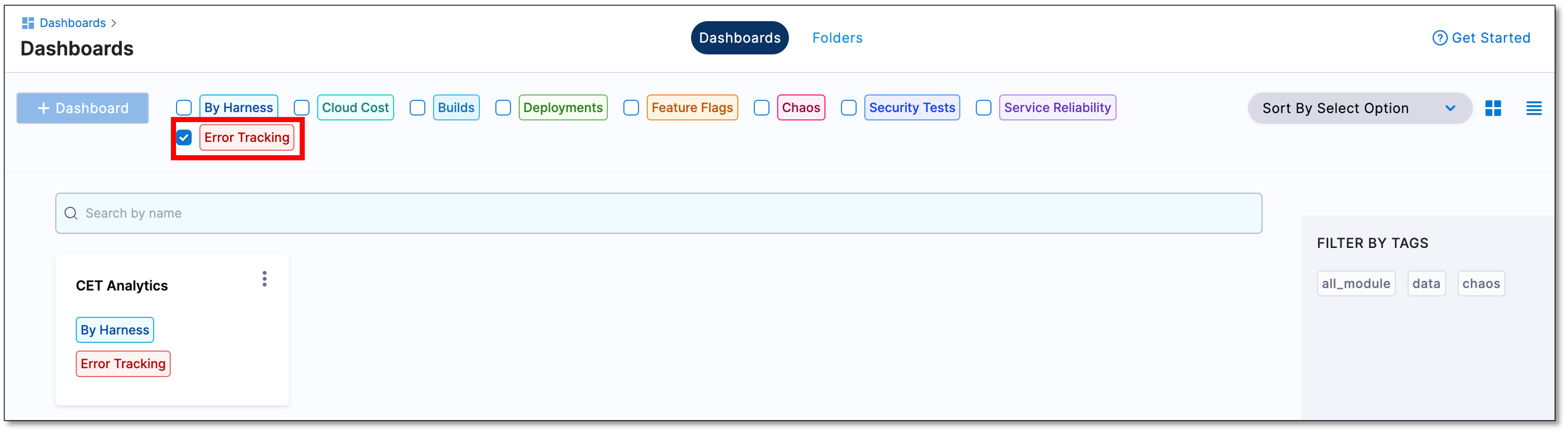Viewport: 1568px width, 433px height.
Task: Uncheck the Error Tracking filter checkbox
Action: coord(184,137)
